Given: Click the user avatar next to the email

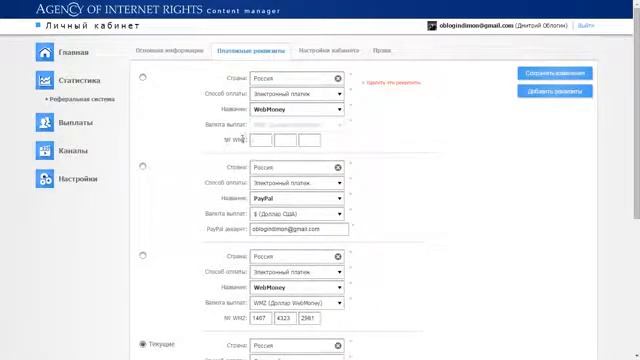Looking at the screenshot, I should [432, 26].
